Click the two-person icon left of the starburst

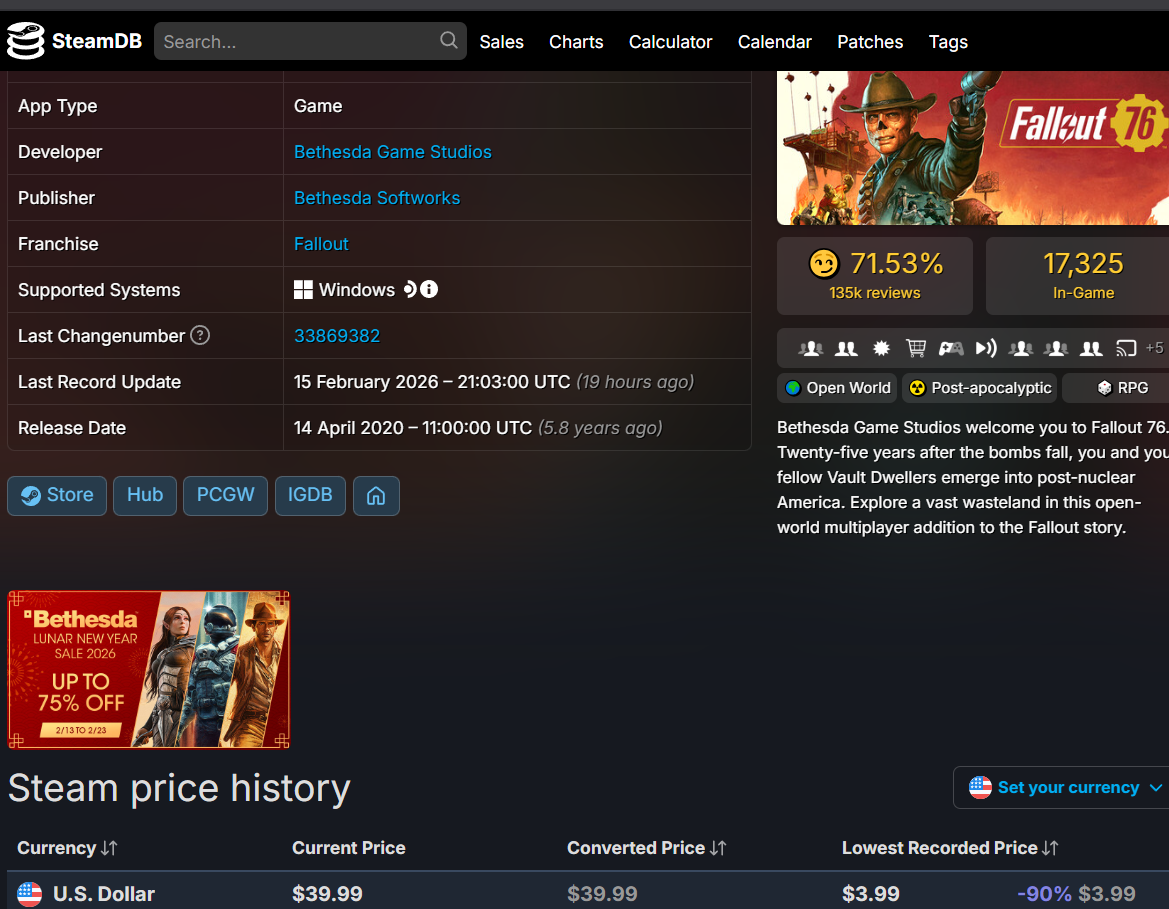point(846,348)
